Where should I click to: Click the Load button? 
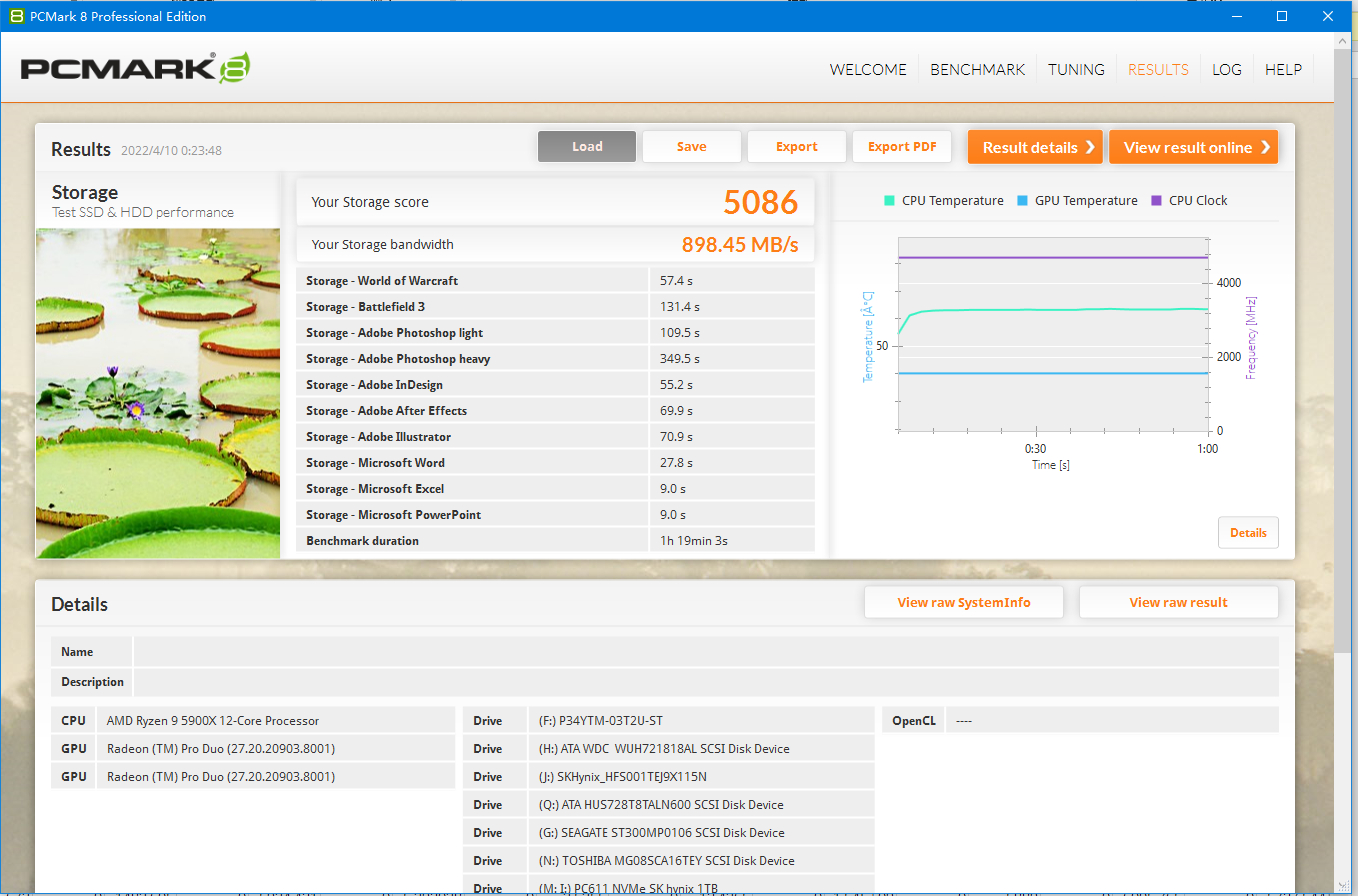(x=587, y=147)
